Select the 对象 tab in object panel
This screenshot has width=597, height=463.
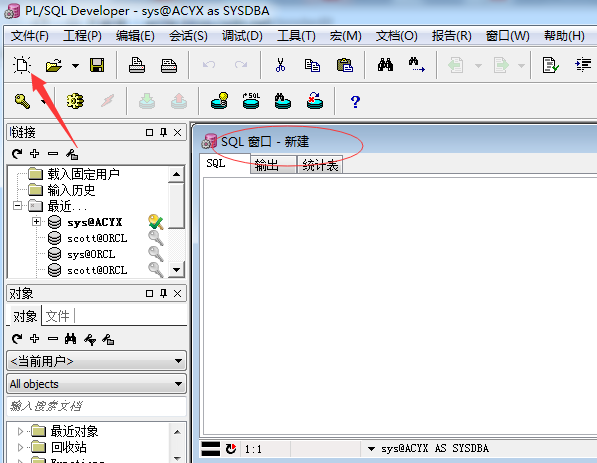pos(25,316)
